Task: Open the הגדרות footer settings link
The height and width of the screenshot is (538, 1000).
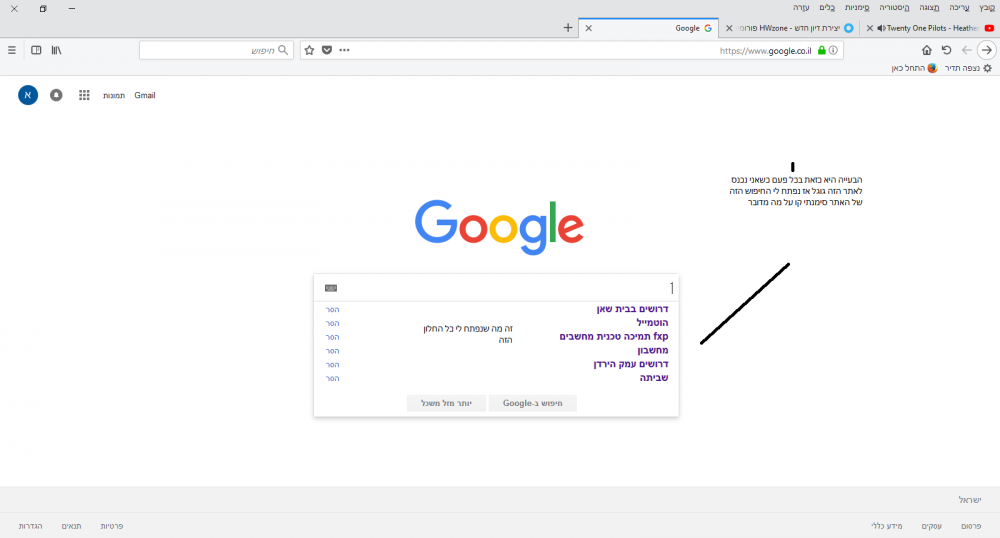Action: click(31, 526)
